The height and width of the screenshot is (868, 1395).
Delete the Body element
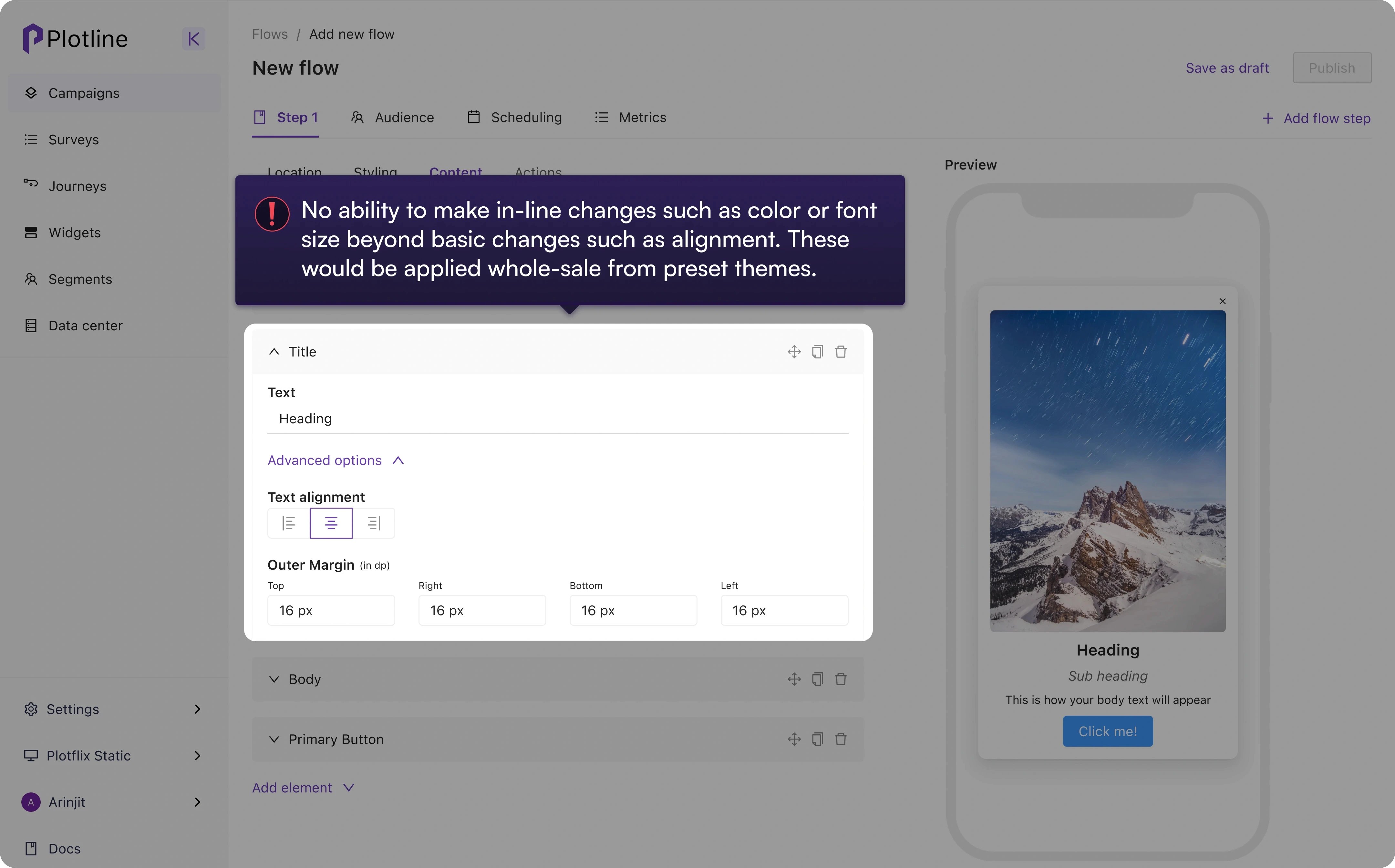(841, 679)
